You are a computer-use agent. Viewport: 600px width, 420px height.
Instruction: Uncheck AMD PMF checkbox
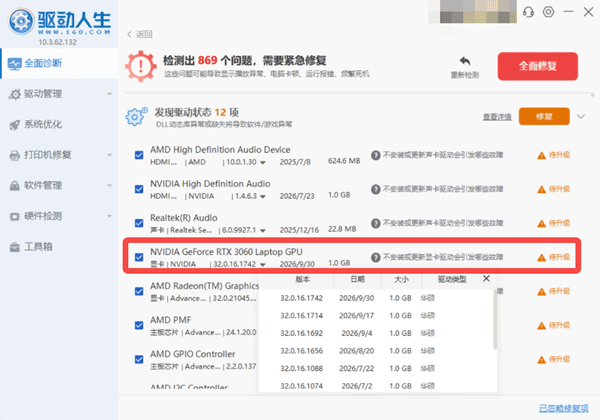(139, 325)
